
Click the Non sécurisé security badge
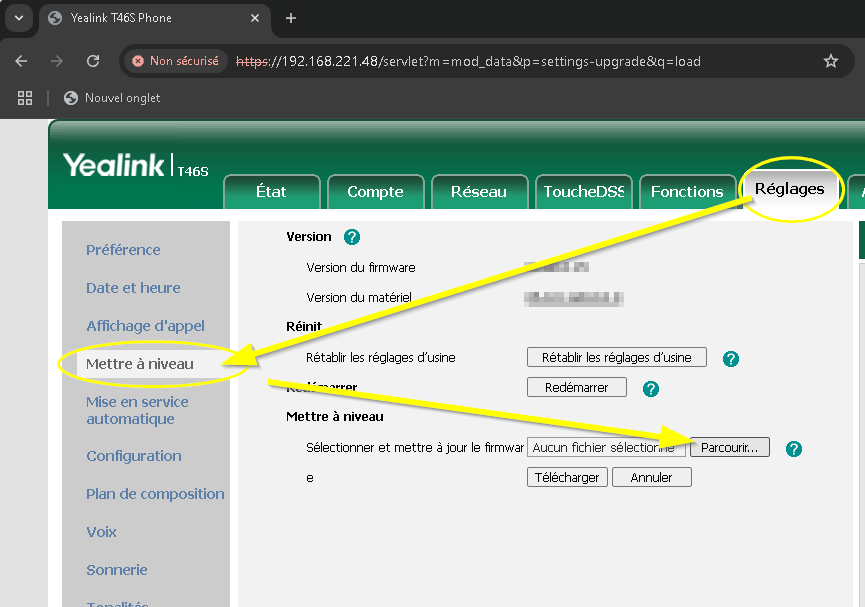[177, 61]
